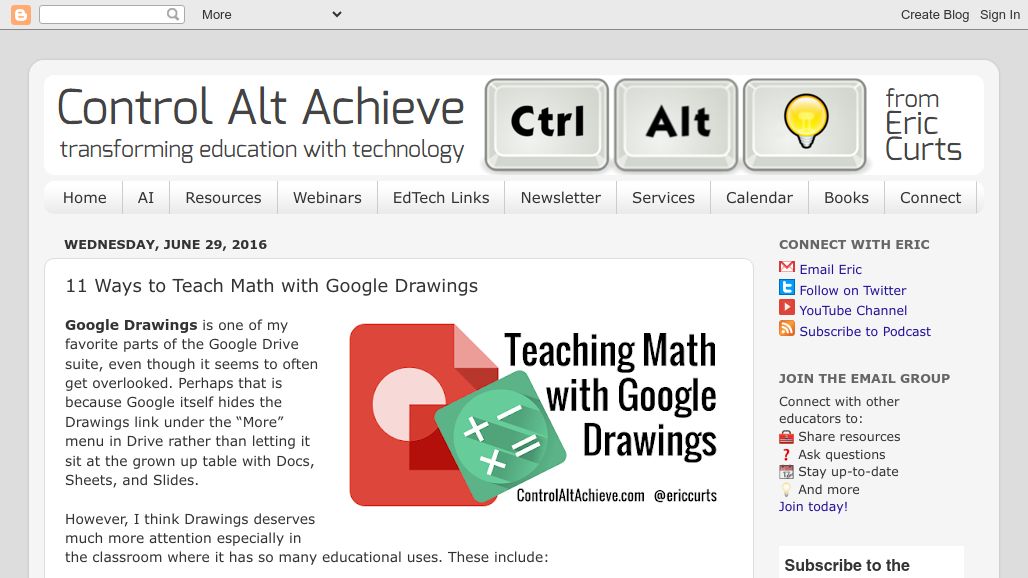Click the red question mark icon by Ask questions
This screenshot has height=578, width=1028.
786,455
